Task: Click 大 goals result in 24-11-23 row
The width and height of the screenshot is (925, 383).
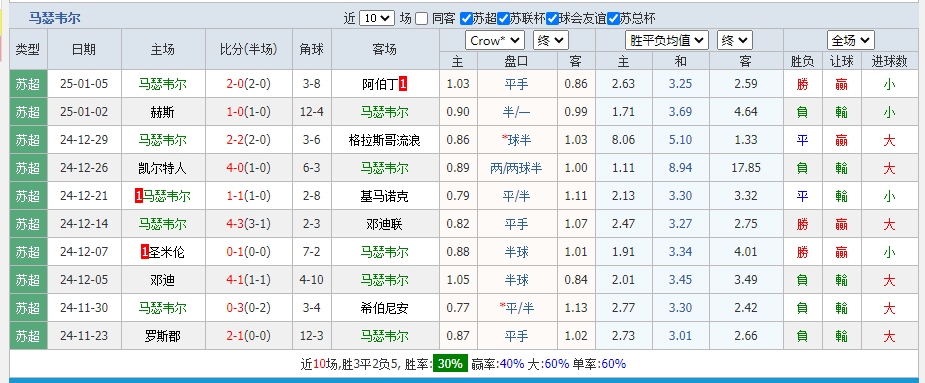Action: (889, 336)
